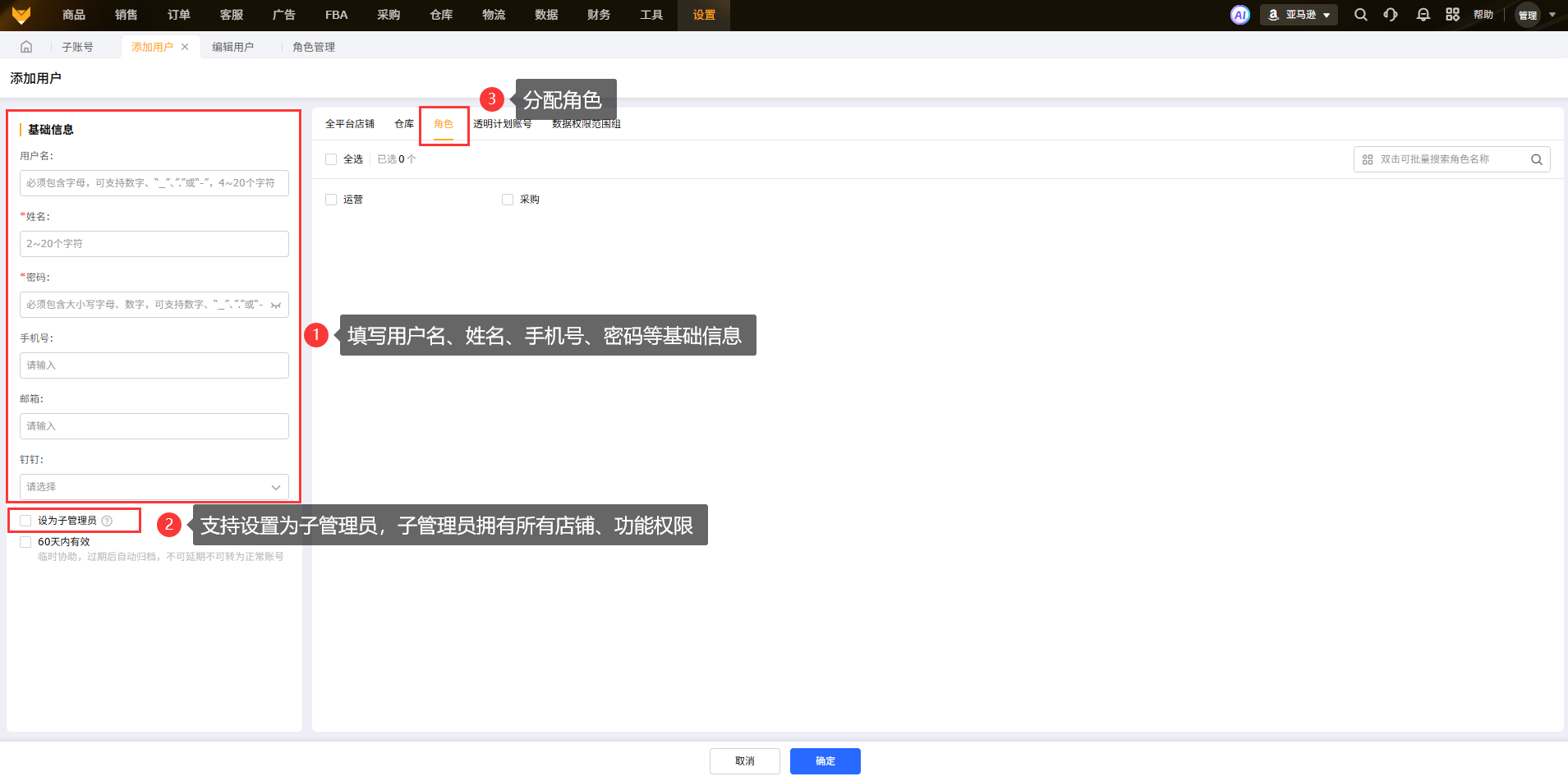Open the 商品 menu
The width and height of the screenshot is (1568, 781).
[74, 15]
